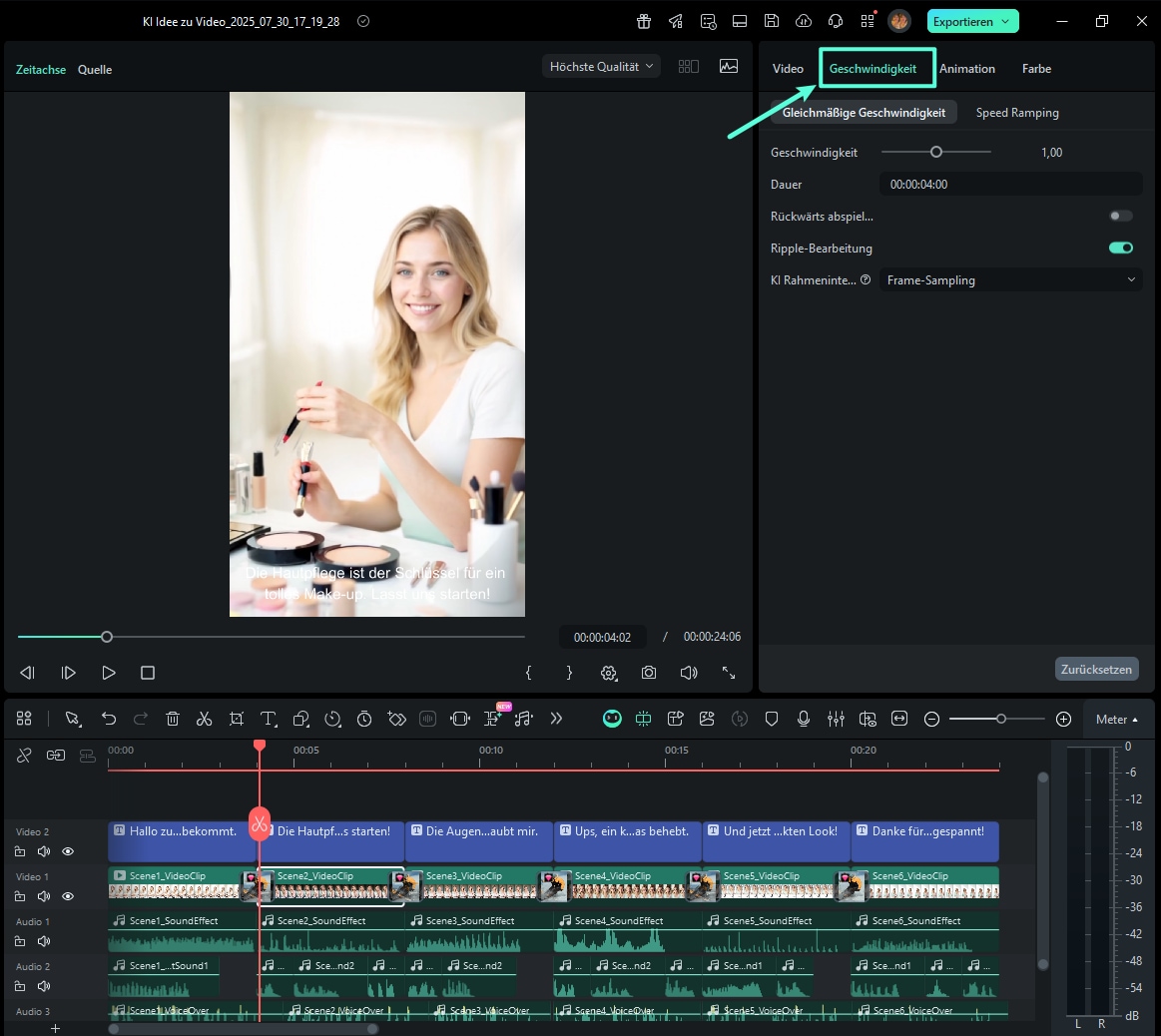Image resolution: width=1161 pixels, height=1036 pixels.
Task: Click the text tool icon
Action: [269, 719]
